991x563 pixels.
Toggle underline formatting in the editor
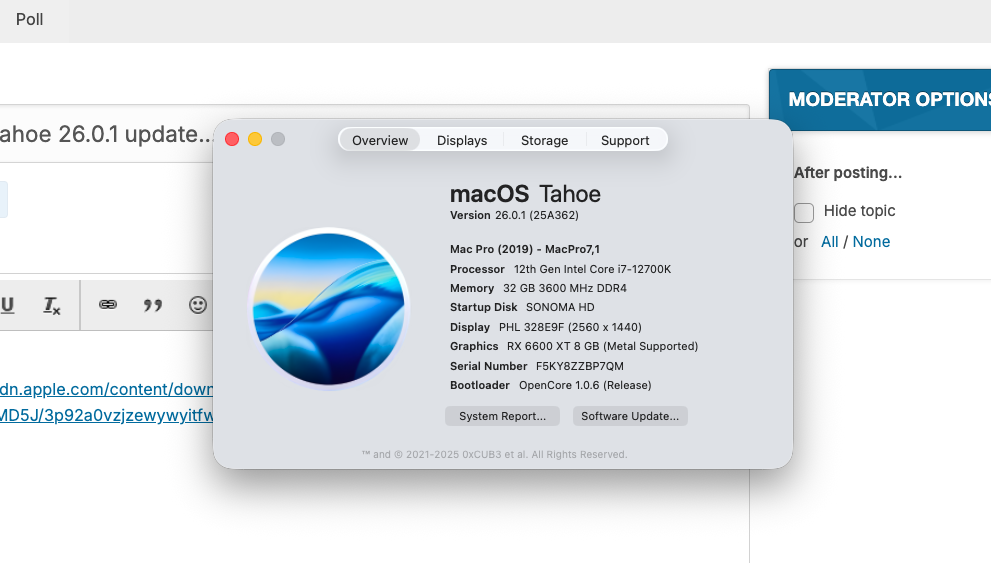pos(7,305)
